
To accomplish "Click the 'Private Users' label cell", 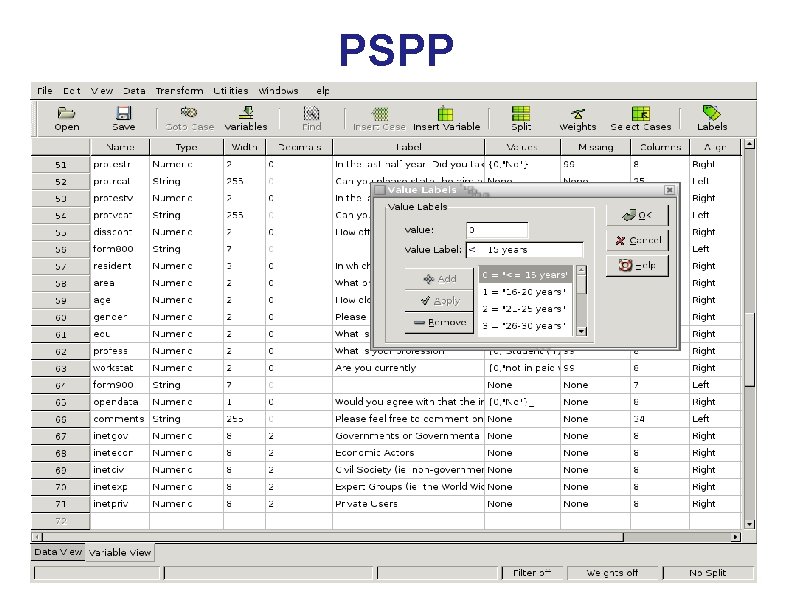I will point(409,504).
